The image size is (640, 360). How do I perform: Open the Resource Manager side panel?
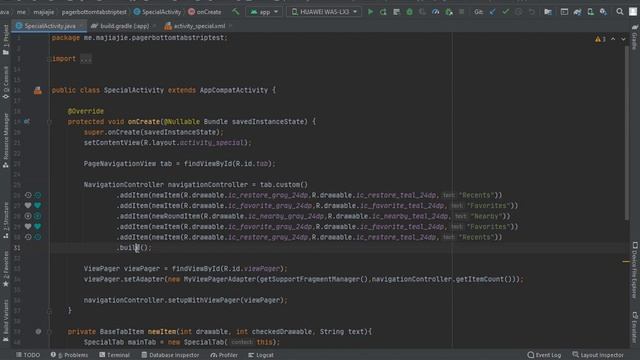[6, 141]
